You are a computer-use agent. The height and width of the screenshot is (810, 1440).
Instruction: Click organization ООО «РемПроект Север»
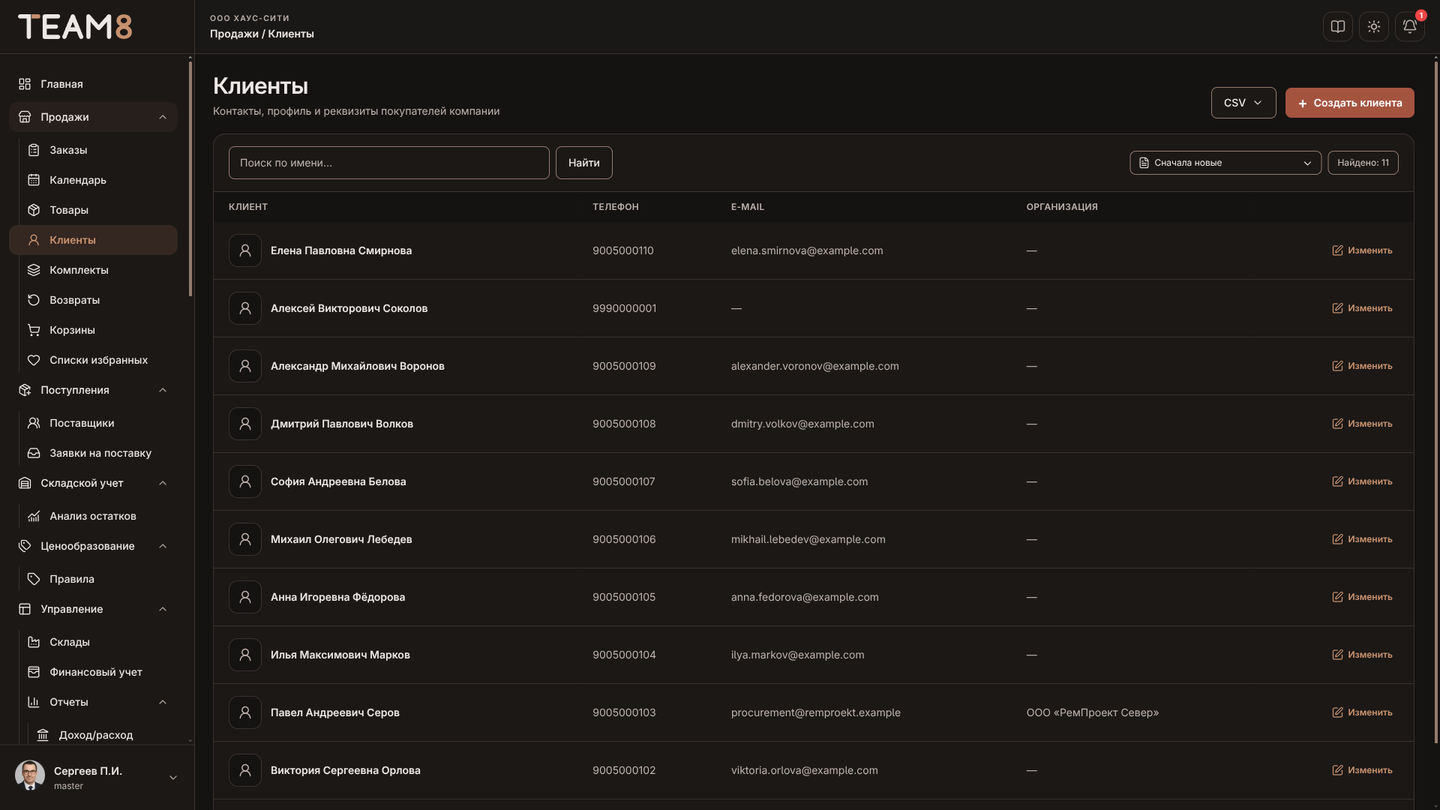[x=1093, y=713]
